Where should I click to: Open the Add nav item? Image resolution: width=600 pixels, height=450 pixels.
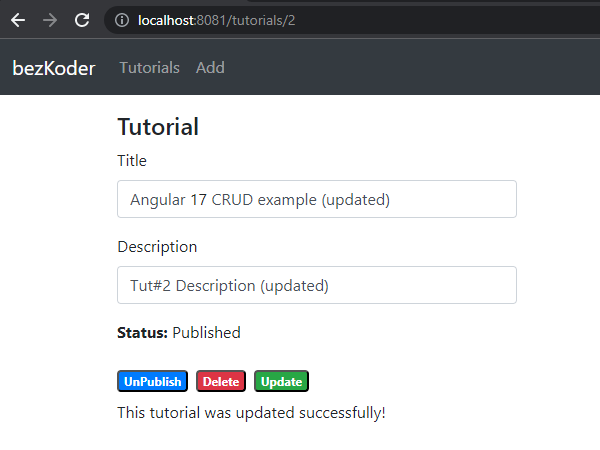(210, 68)
